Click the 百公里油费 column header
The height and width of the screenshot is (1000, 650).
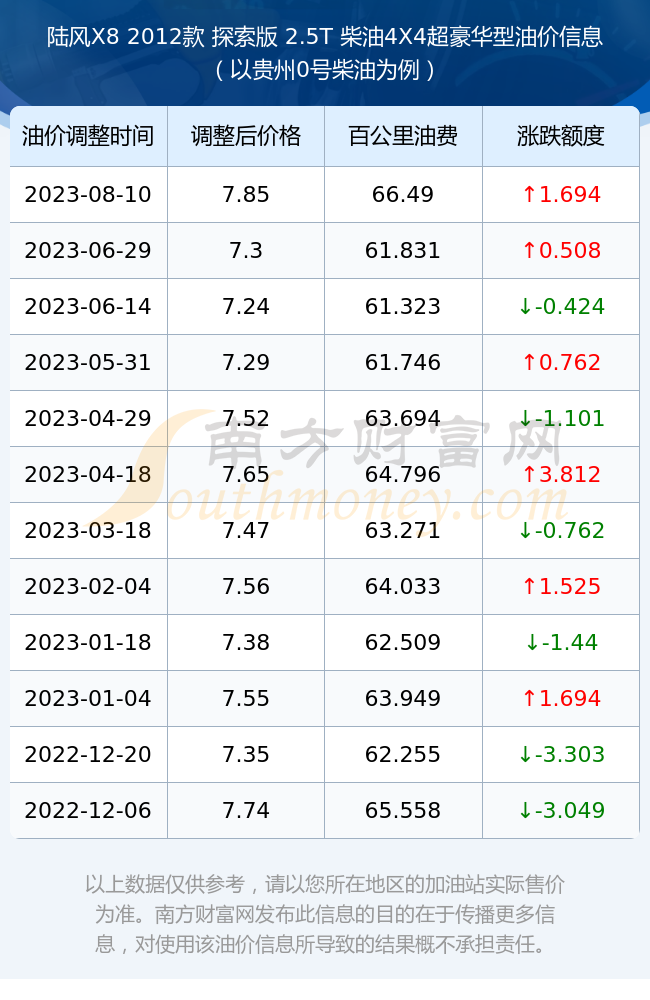click(403, 136)
